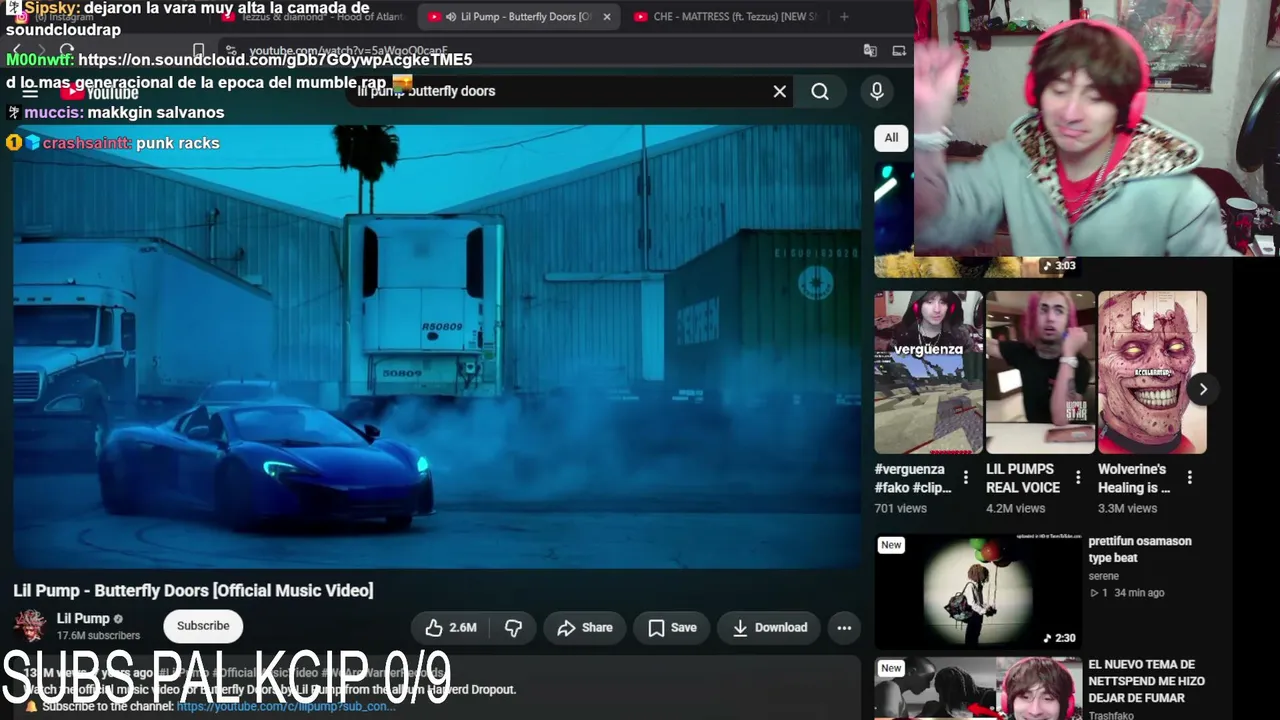The height and width of the screenshot is (720, 1280).
Task: Subscribe to the Lil Pump channel
Action: 203,626
